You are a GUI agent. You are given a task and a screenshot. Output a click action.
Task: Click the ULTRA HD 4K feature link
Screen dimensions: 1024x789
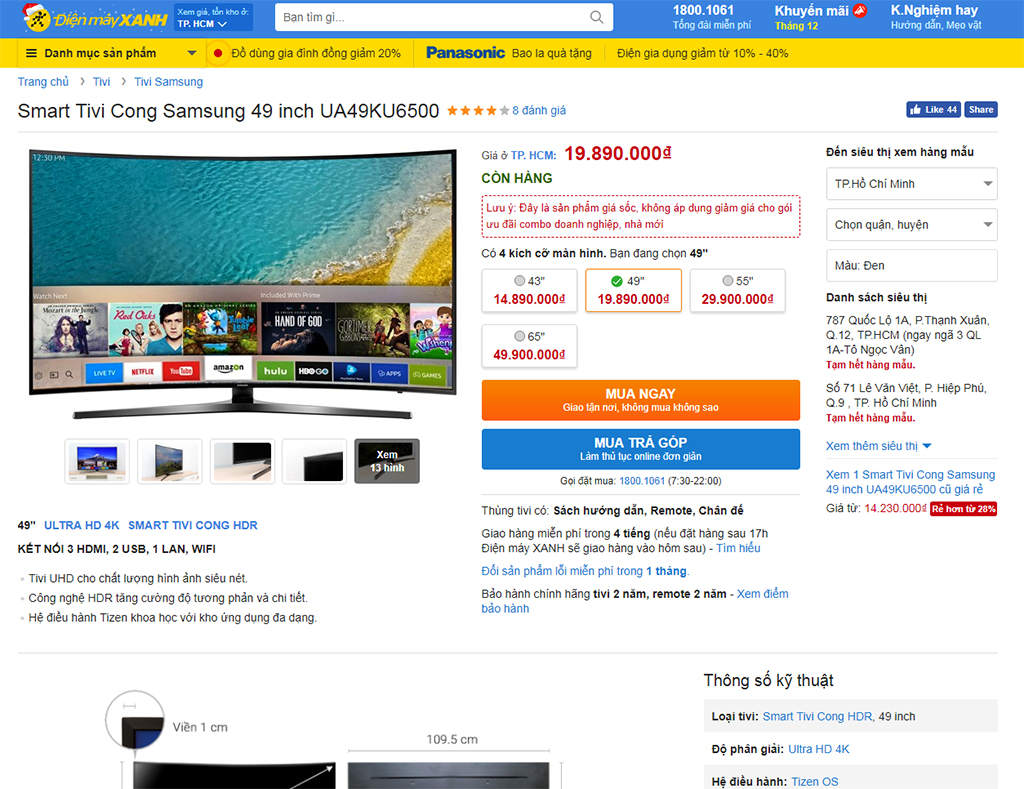82,525
